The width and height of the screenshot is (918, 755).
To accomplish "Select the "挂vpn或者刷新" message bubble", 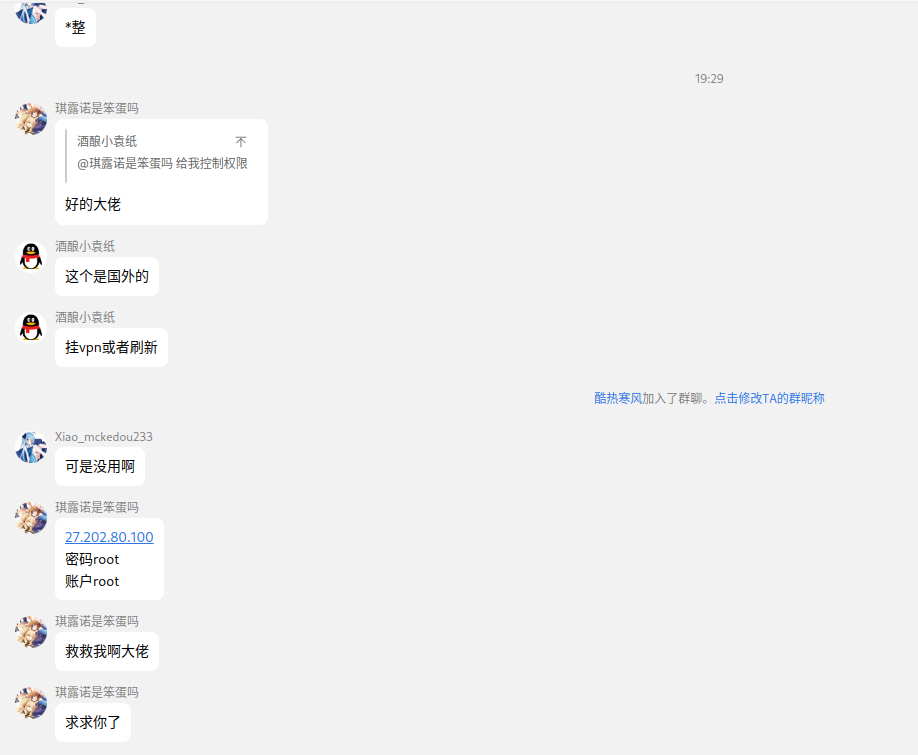I will point(111,347).
